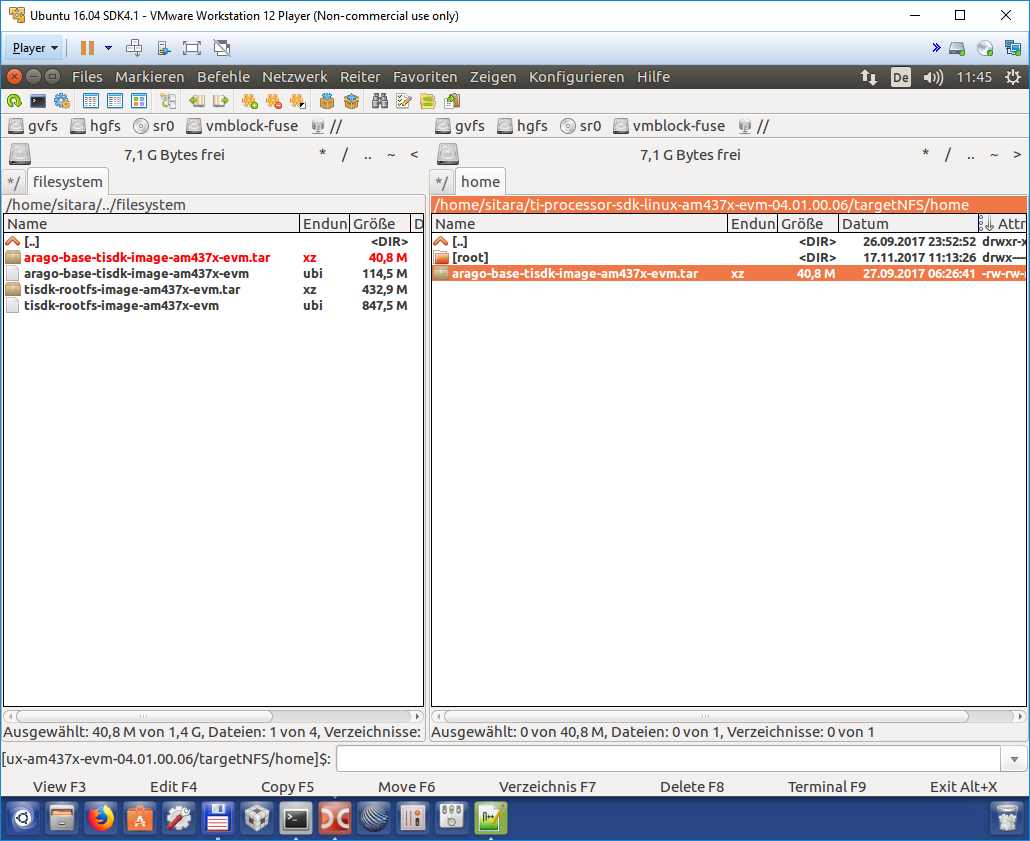Open the Player dropdown menu
Image resolution: width=1030 pixels, height=841 pixels.
point(35,47)
